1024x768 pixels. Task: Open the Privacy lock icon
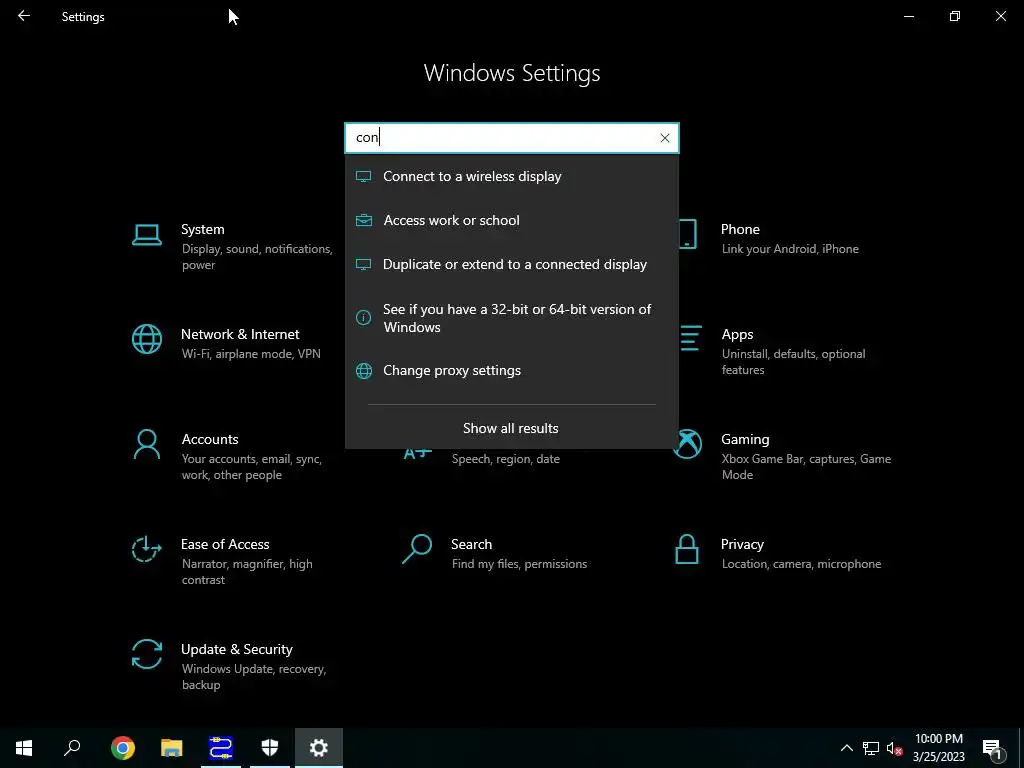[687, 549]
